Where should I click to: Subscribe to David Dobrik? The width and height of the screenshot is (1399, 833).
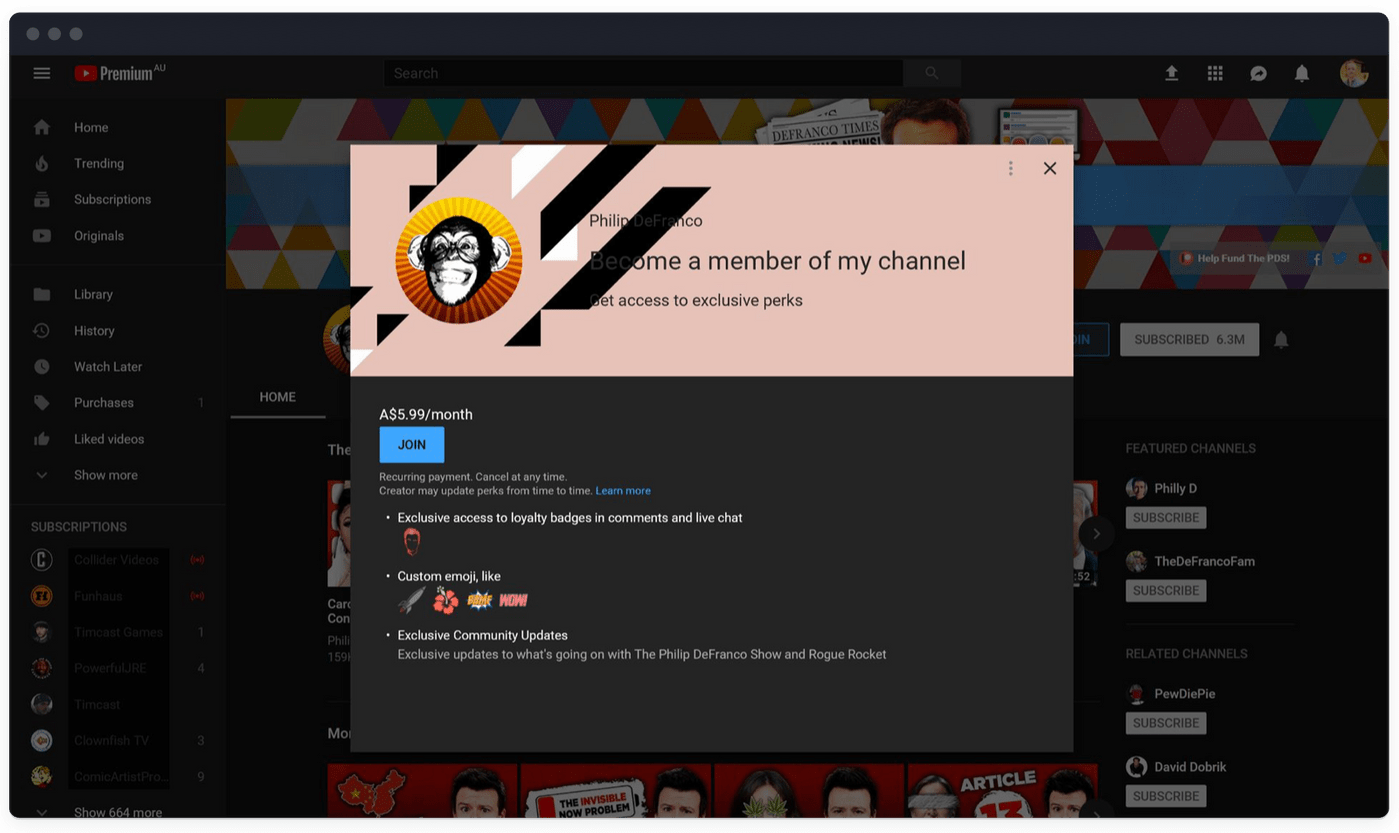(x=1166, y=796)
